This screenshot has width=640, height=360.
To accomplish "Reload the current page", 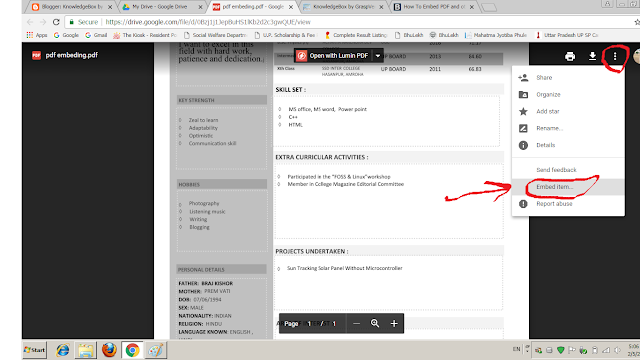I will [x=56, y=22].
